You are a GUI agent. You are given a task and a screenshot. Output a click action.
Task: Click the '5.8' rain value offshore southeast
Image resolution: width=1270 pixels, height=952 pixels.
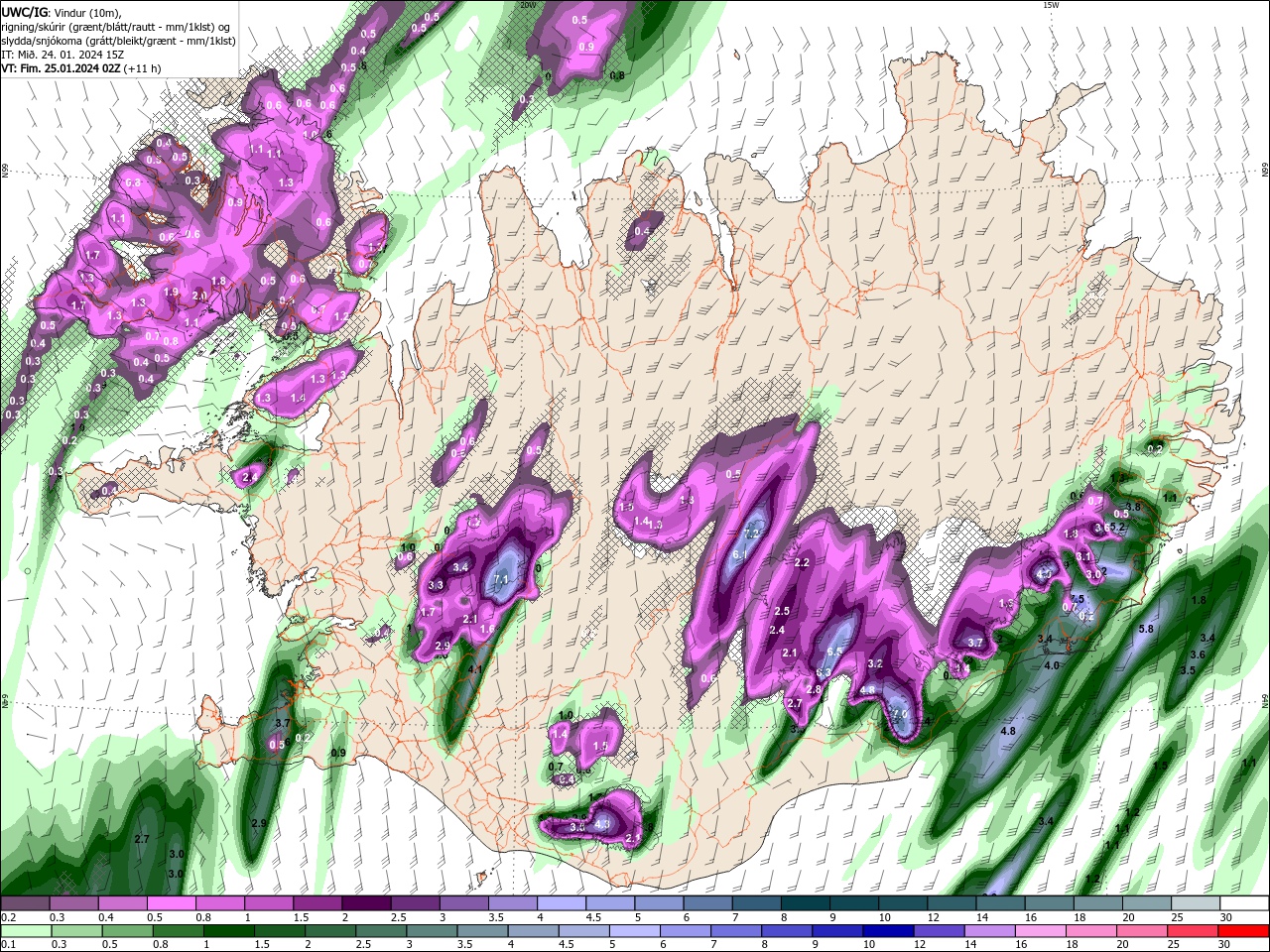1146,629
